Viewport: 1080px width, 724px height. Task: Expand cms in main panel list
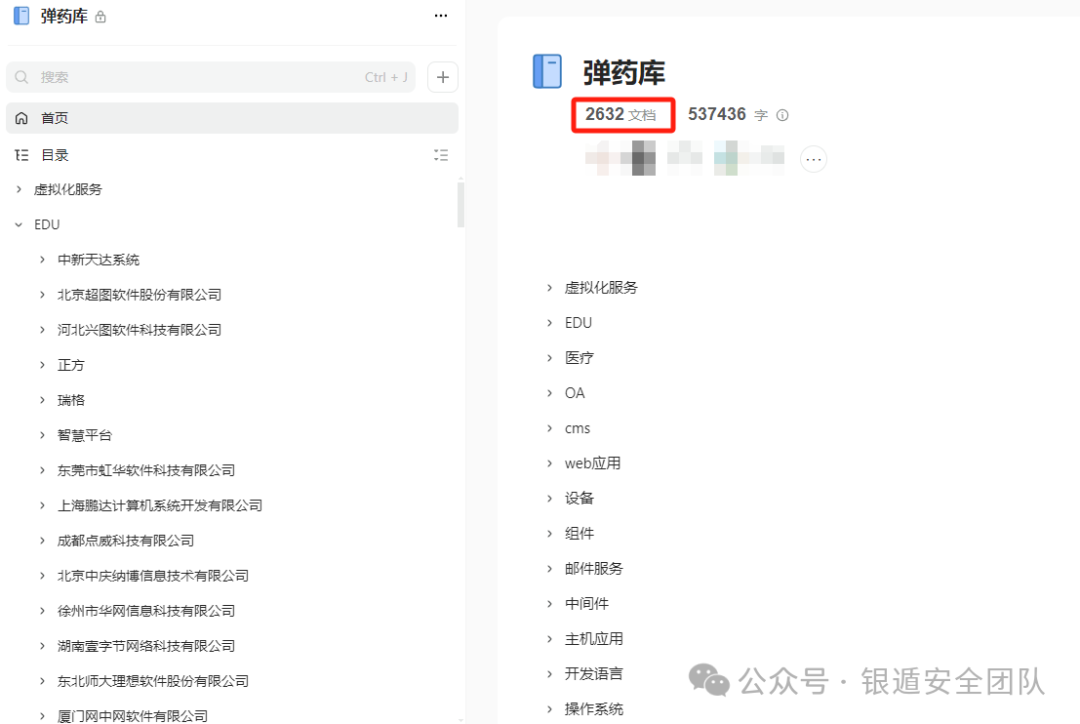(x=549, y=428)
